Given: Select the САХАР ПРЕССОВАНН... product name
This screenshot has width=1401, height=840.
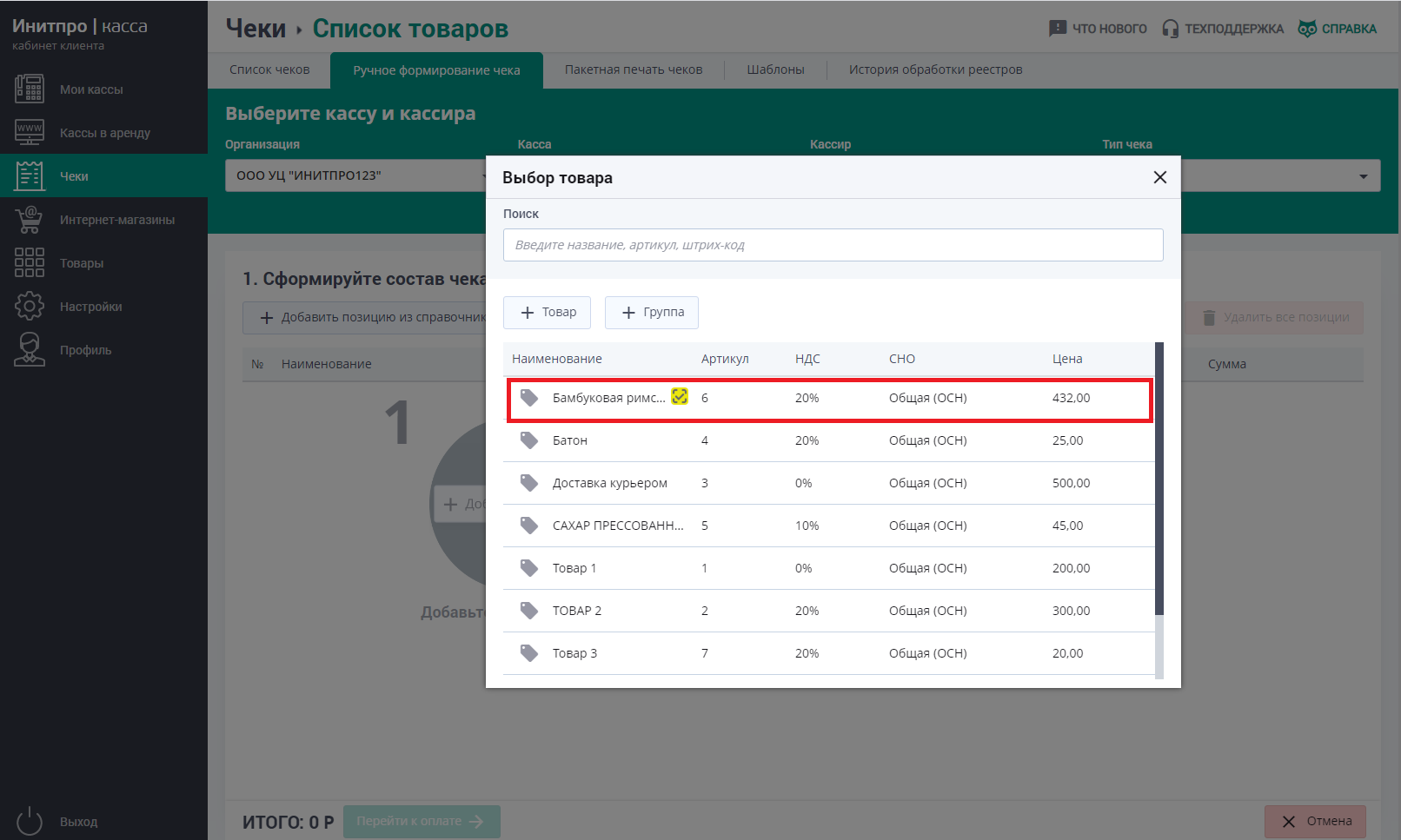Looking at the screenshot, I should coord(618,526).
